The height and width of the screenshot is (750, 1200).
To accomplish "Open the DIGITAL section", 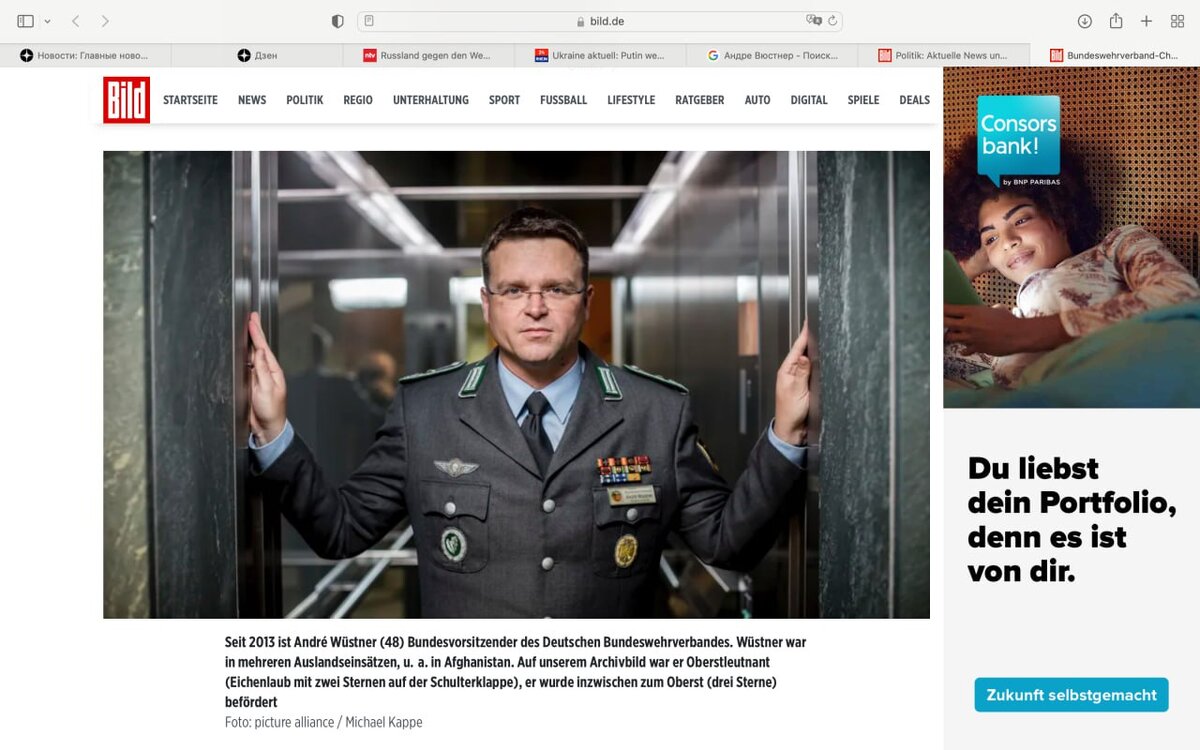I will pyautogui.click(x=809, y=100).
